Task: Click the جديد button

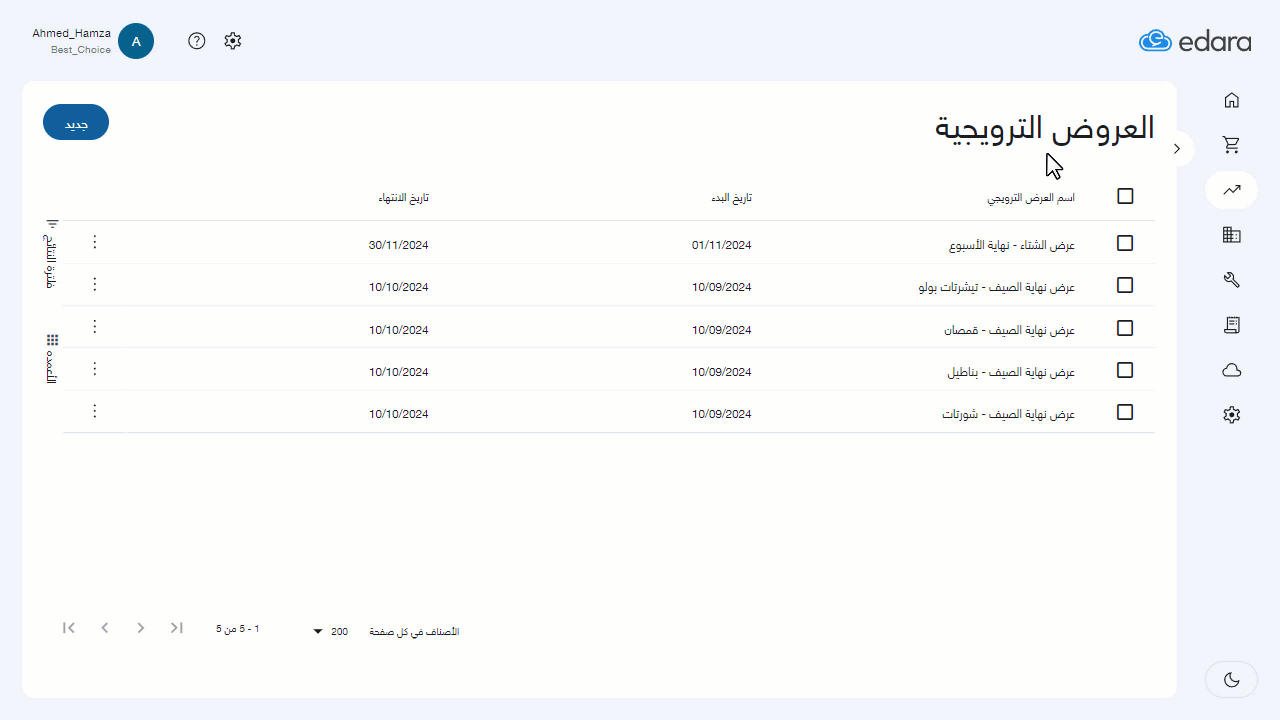Action: coord(76,122)
